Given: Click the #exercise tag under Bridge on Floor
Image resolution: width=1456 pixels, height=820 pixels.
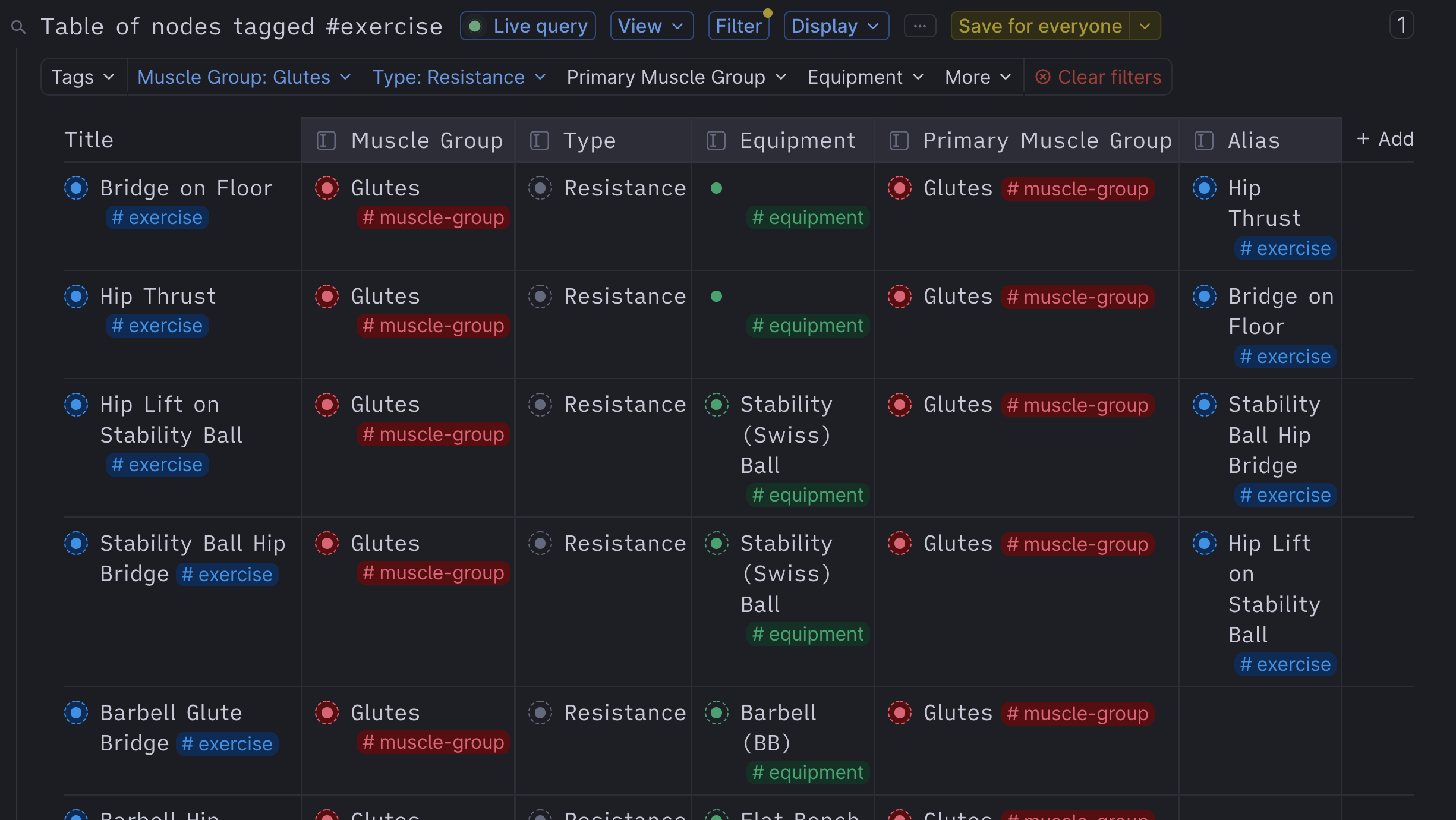Looking at the screenshot, I should 157,217.
